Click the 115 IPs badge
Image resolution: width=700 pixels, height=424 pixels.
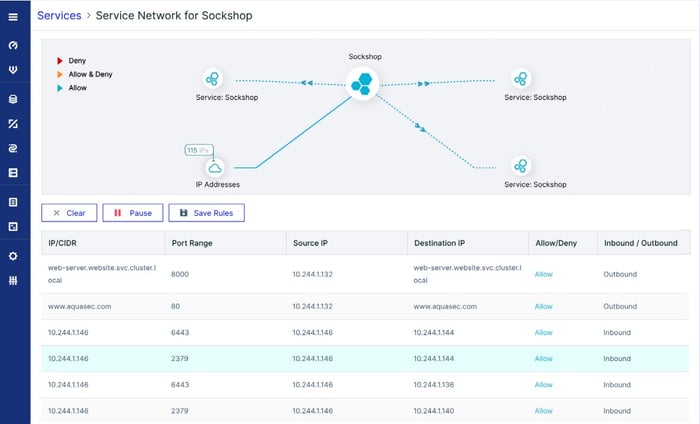tap(199, 150)
